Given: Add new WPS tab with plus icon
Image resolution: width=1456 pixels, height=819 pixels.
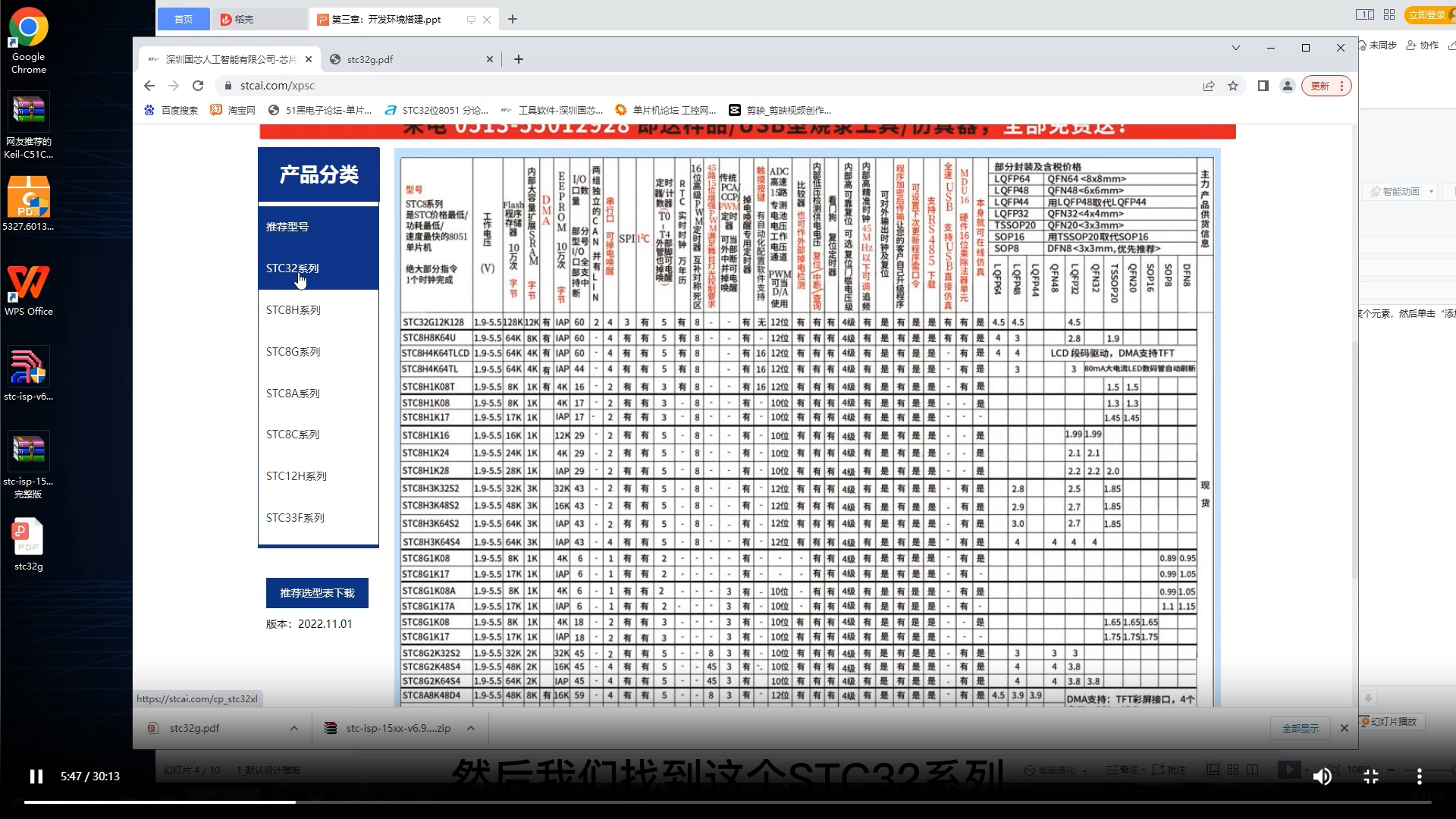Looking at the screenshot, I should click(x=513, y=19).
